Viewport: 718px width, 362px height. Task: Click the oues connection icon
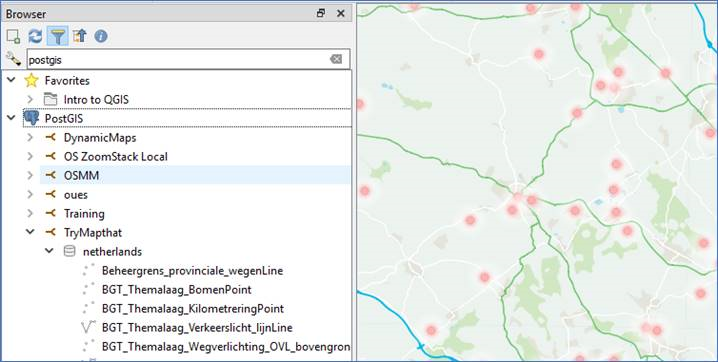click(50, 194)
